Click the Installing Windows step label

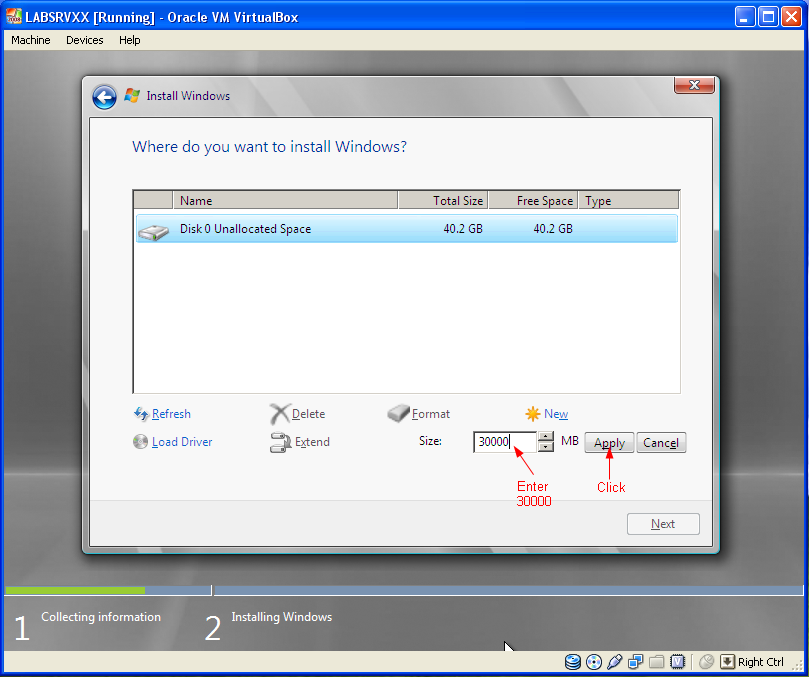pos(282,617)
